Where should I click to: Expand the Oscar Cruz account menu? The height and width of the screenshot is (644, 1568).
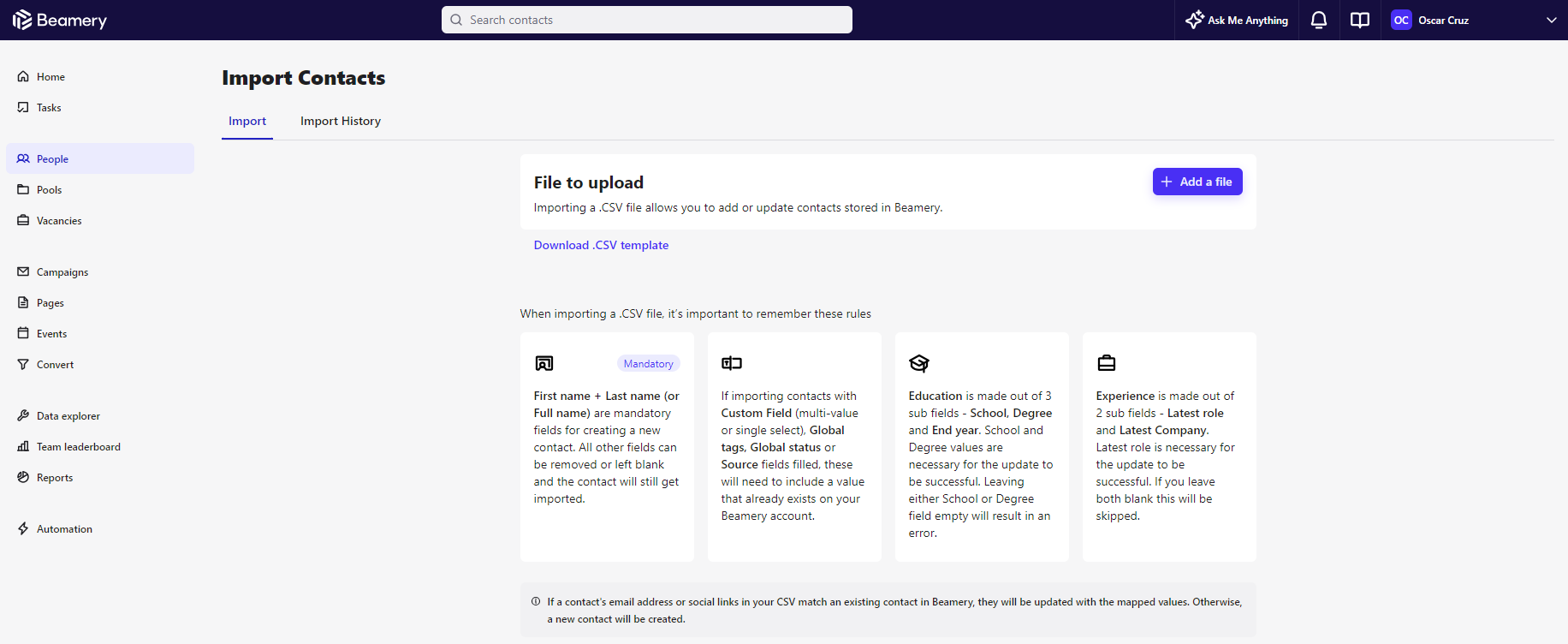1551,20
